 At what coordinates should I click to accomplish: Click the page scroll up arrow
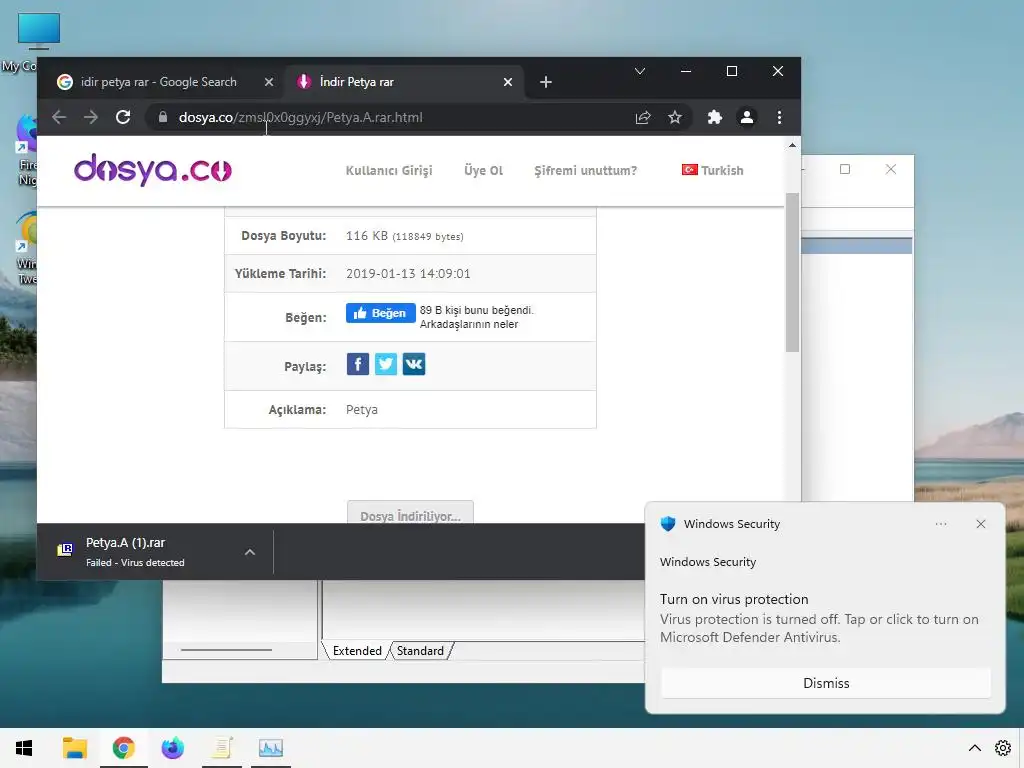[x=792, y=146]
